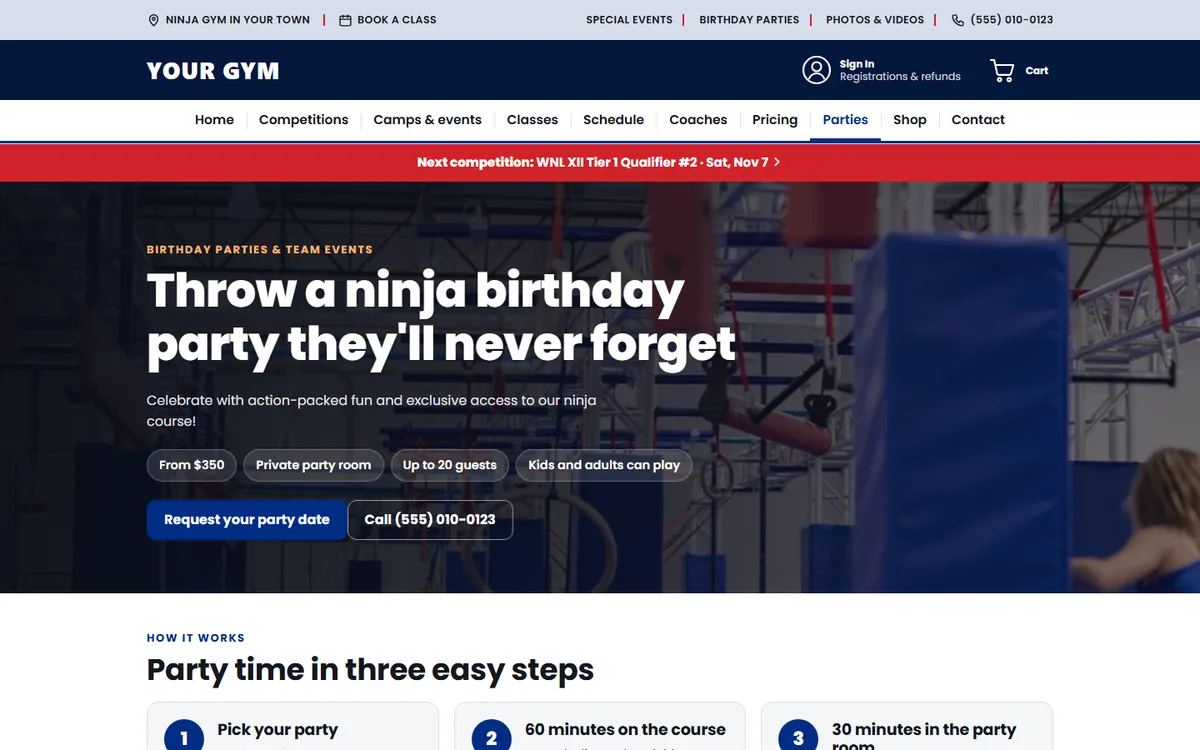
Task: Click Request your party date button
Action: click(x=247, y=520)
